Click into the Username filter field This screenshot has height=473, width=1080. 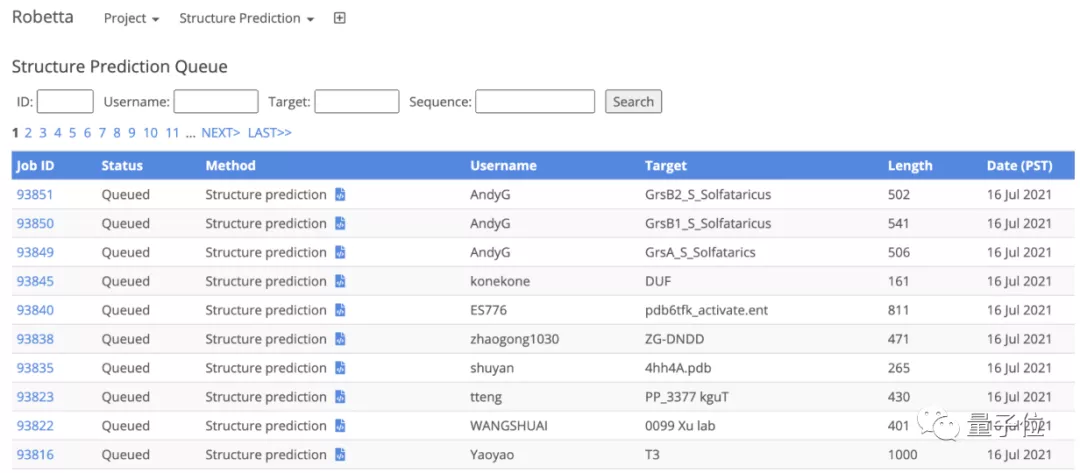pos(216,101)
